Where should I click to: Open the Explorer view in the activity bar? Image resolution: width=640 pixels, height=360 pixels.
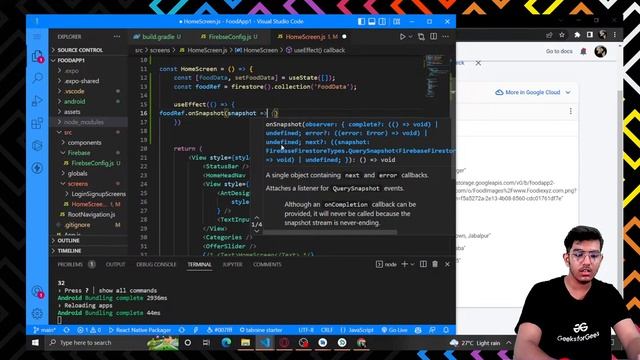37,56
